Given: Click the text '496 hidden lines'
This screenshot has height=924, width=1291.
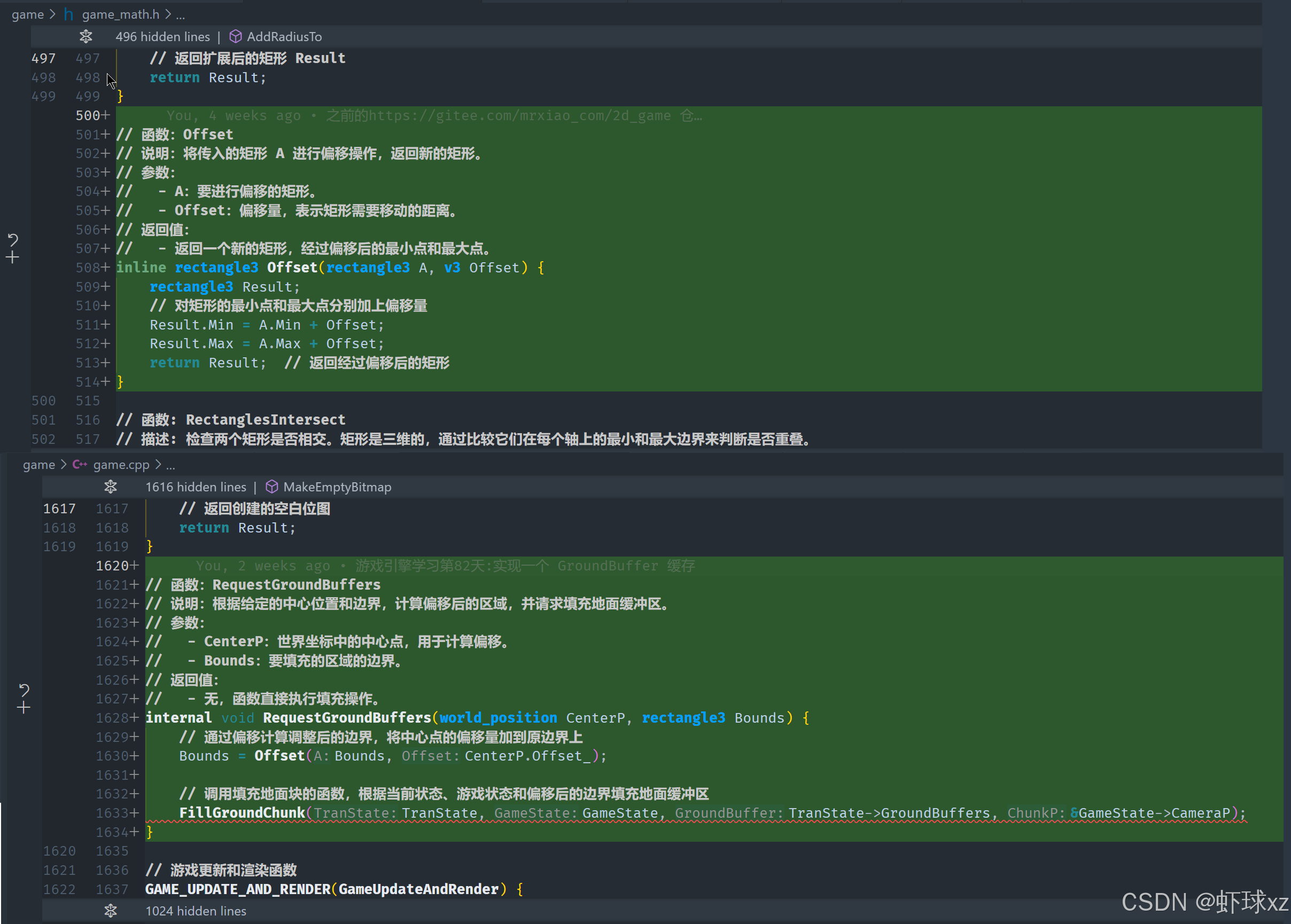Looking at the screenshot, I should [163, 36].
